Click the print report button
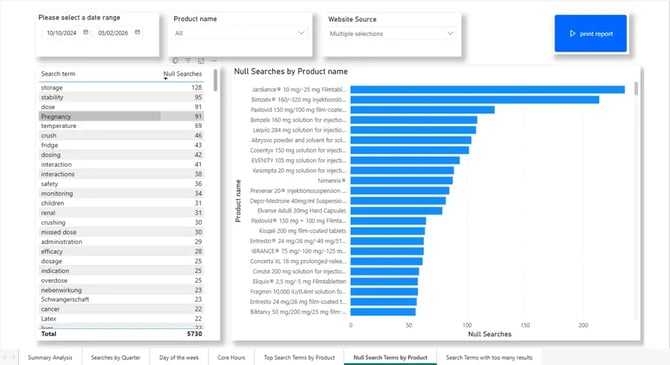 point(591,33)
